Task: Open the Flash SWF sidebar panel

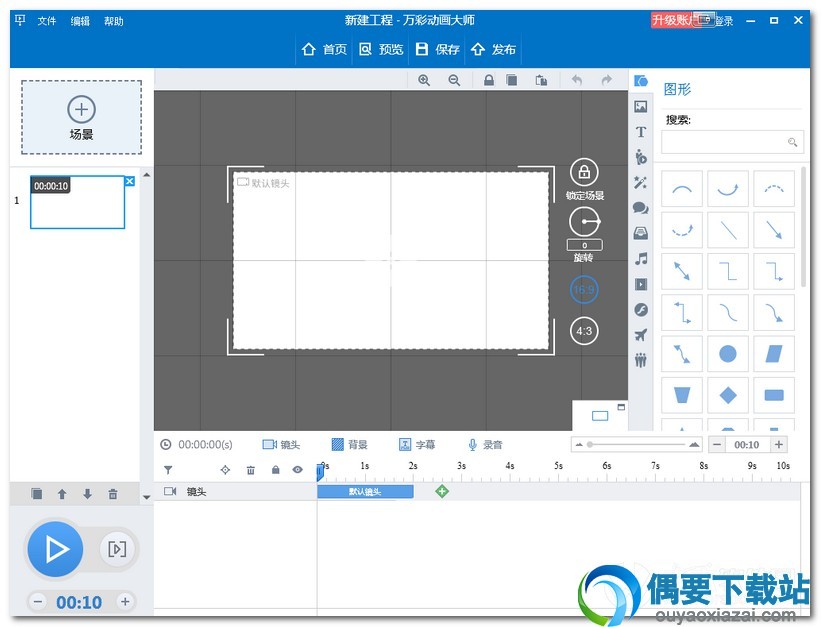Action: tap(641, 310)
